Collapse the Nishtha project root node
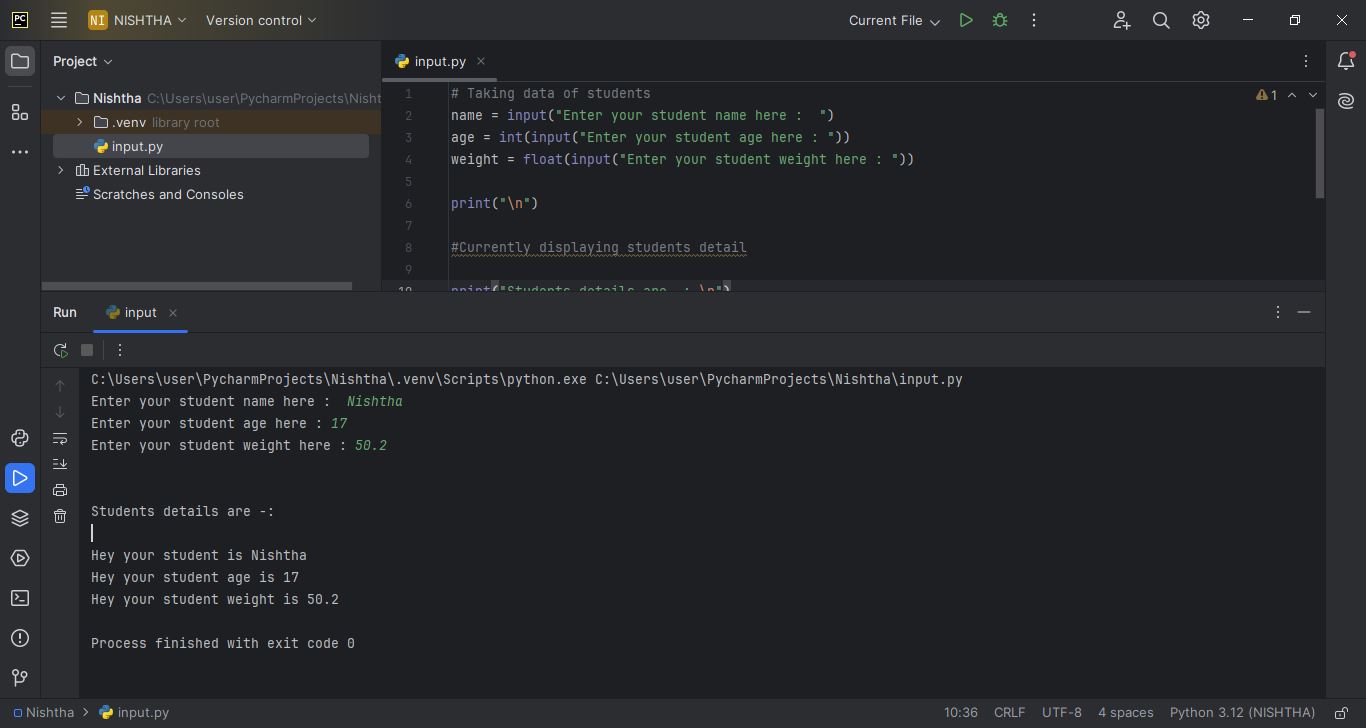The height and width of the screenshot is (728, 1366). [x=61, y=98]
